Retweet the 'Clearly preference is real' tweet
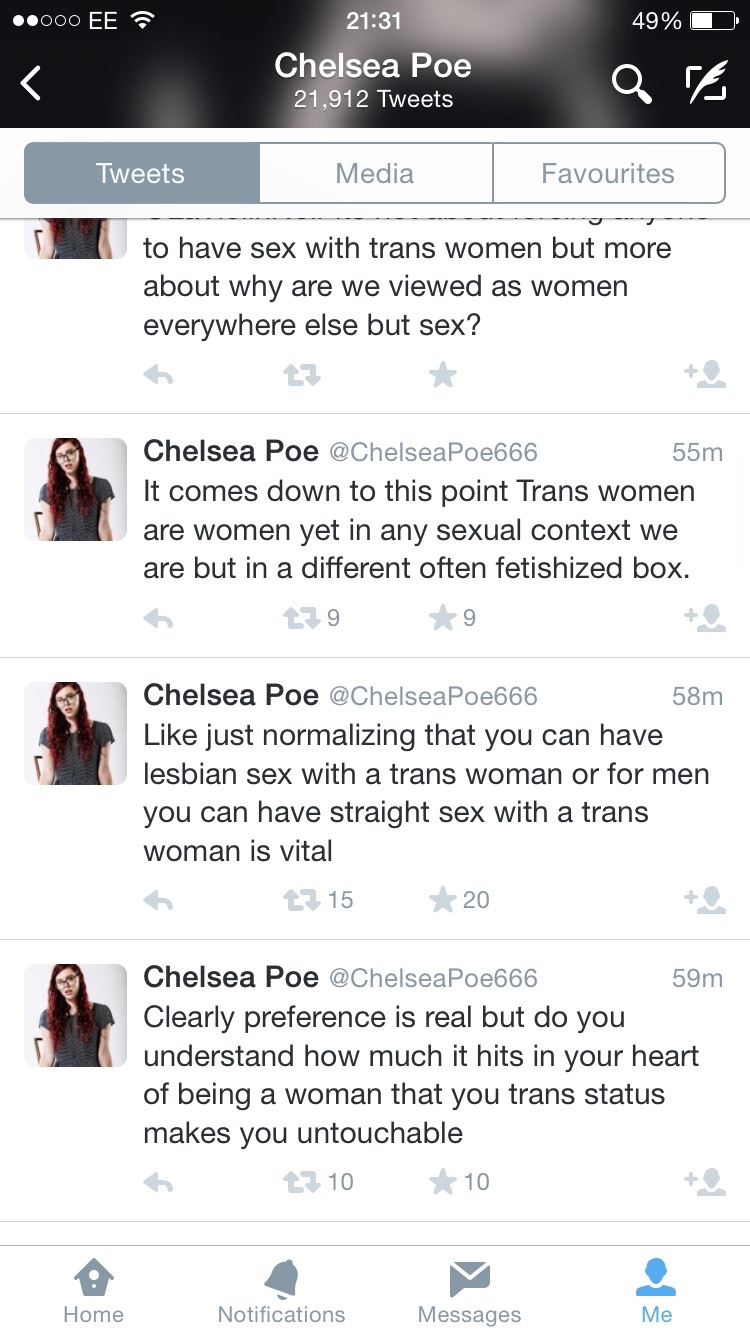The height and width of the screenshot is (1334, 750). point(301,1182)
